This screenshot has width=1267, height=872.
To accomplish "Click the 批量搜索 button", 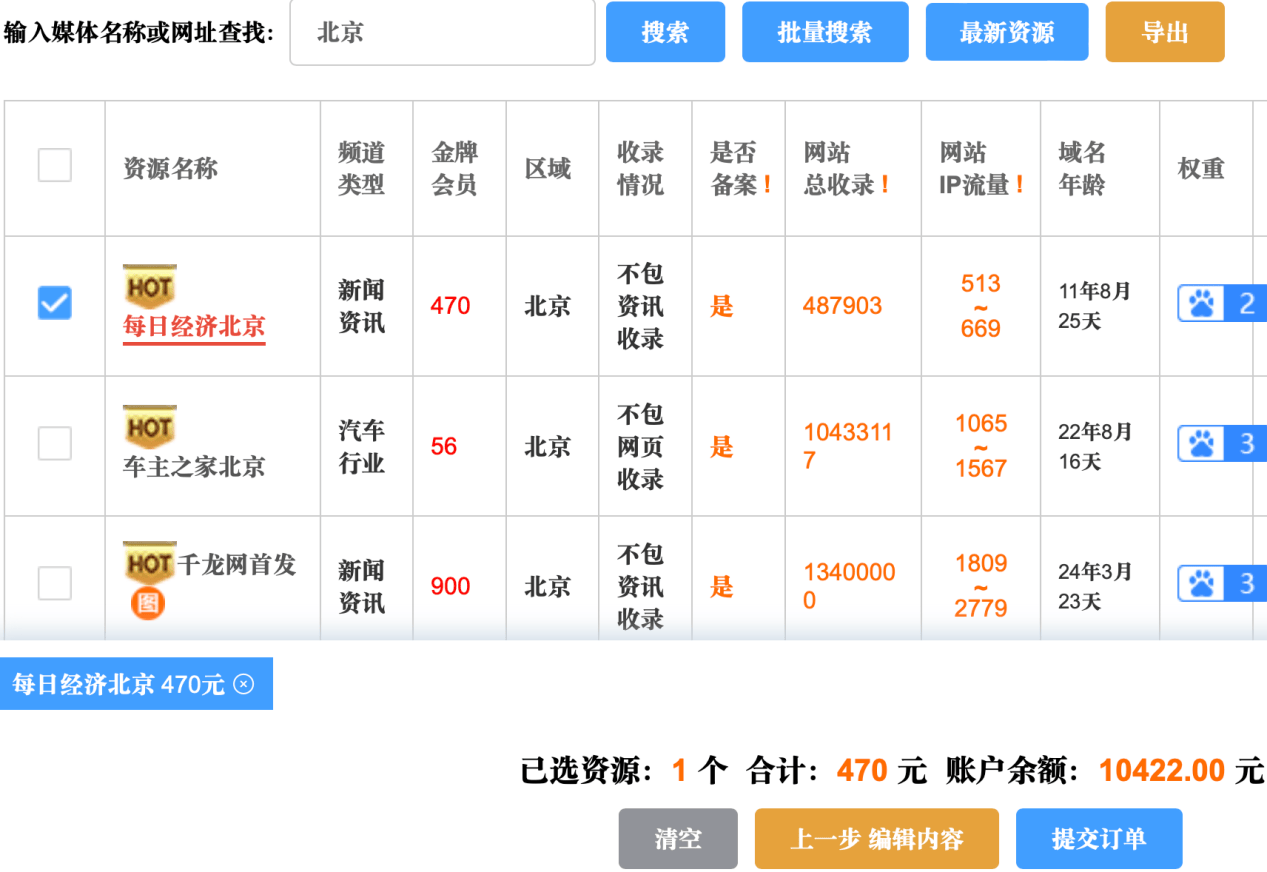I will tap(825, 32).
